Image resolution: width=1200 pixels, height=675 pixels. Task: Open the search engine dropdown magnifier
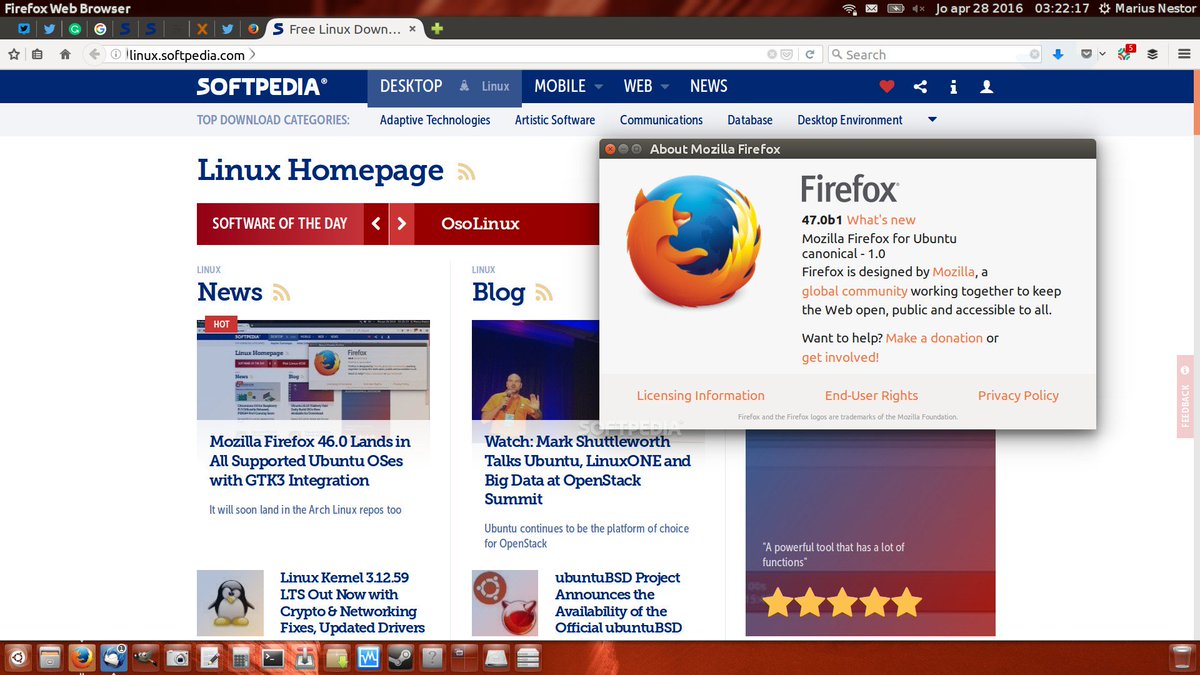pyautogui.click(x=836, y=55)
